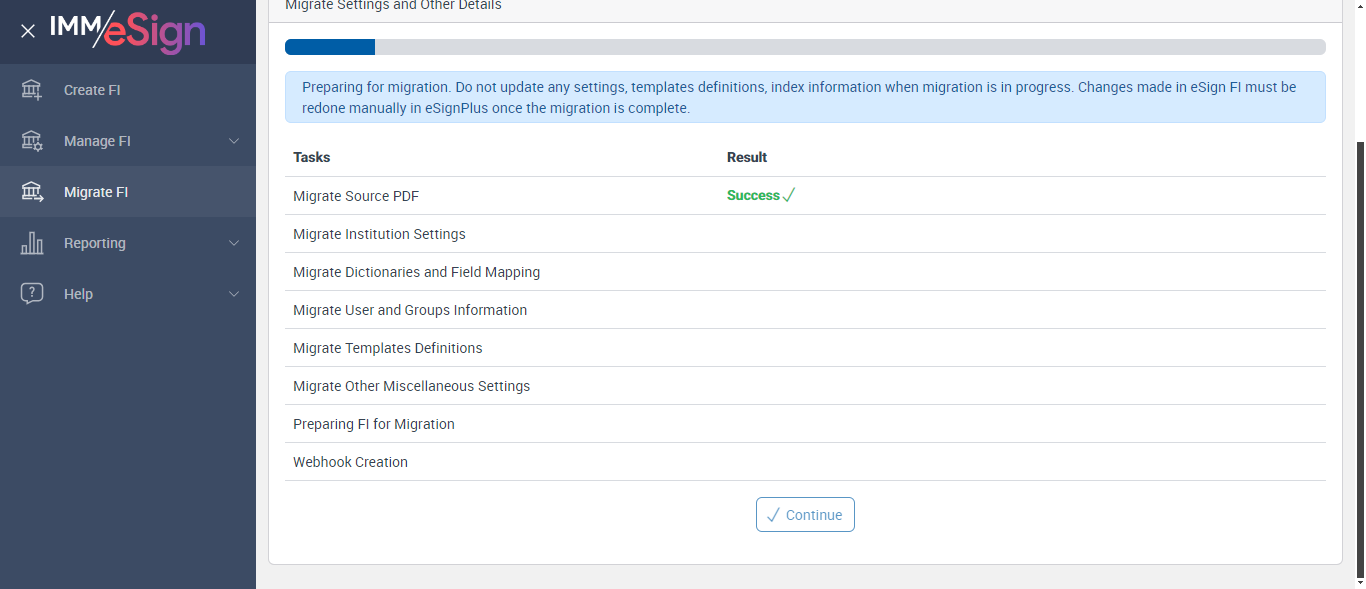The width and height of the screenshot is (1366, 589).
Task: Click the IMM eSign logo
Action: 128,31
